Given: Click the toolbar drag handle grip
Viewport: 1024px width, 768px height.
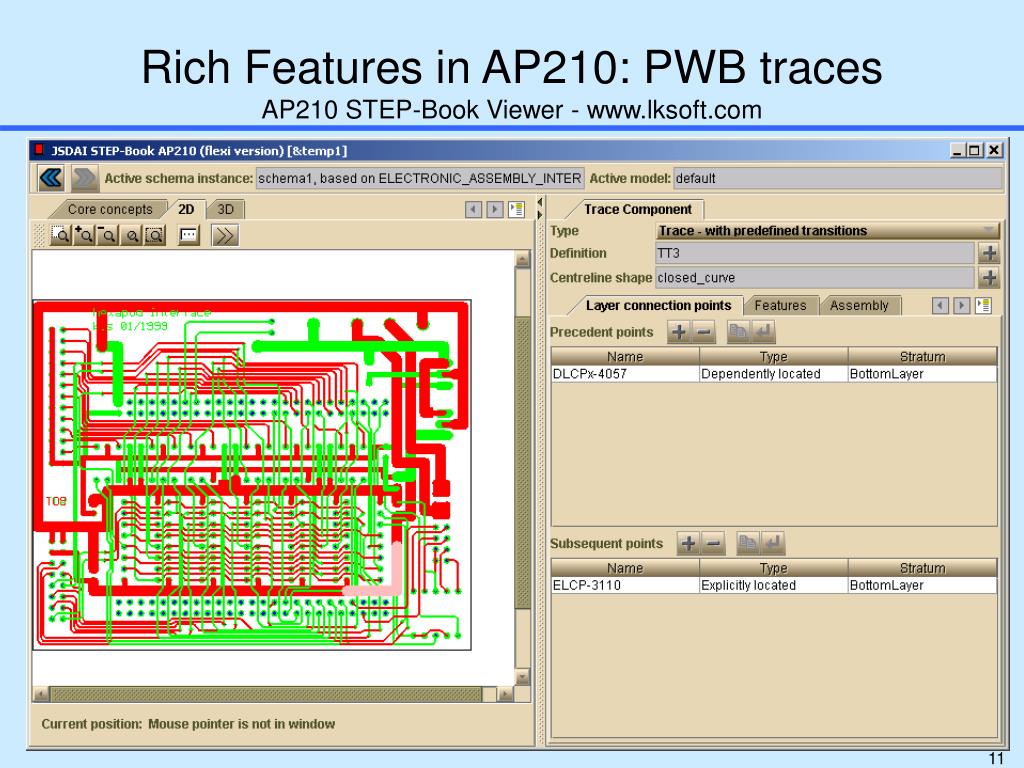Looking at the screenshot, I should (x=40, y=235).
